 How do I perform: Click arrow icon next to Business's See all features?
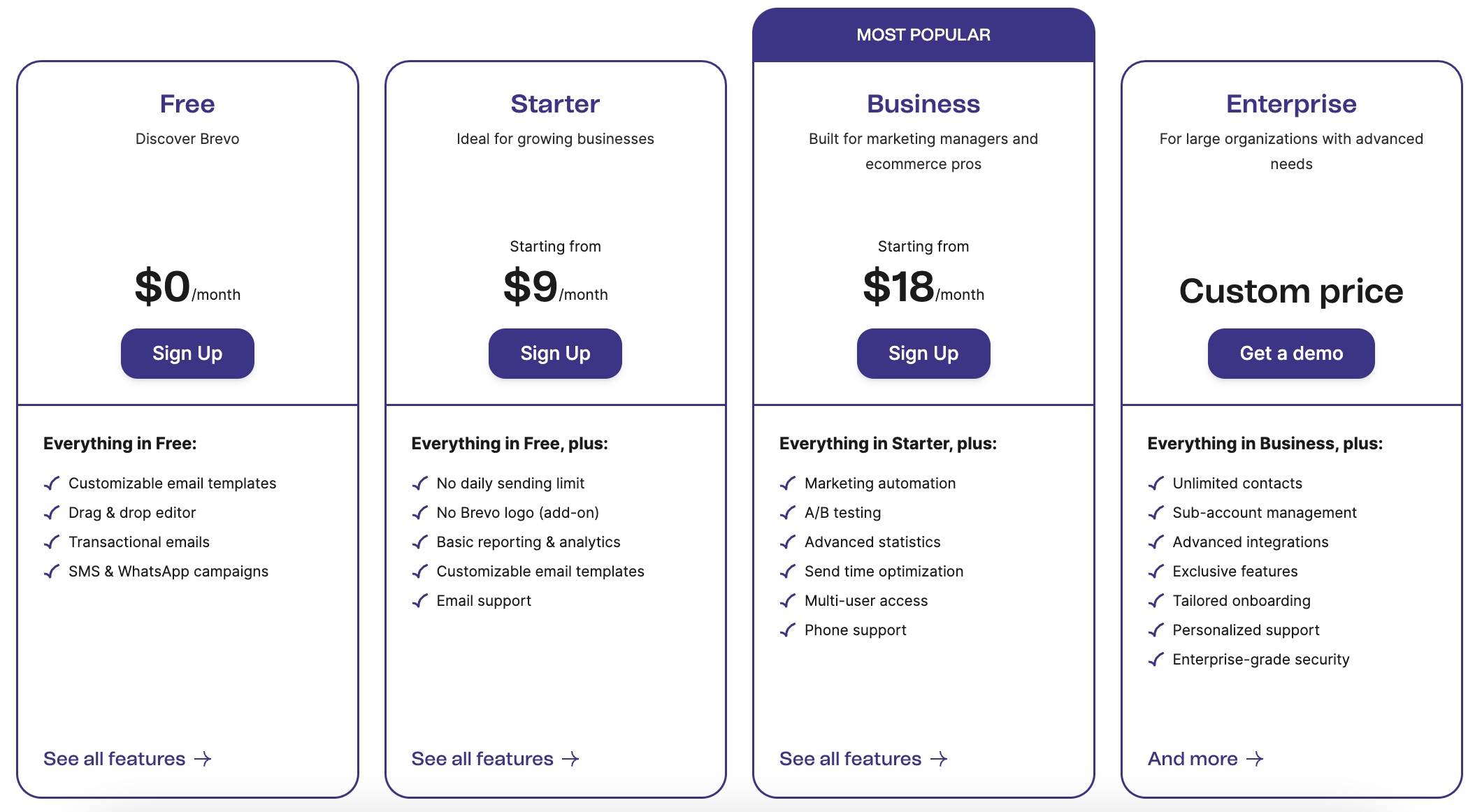[939, 759]
